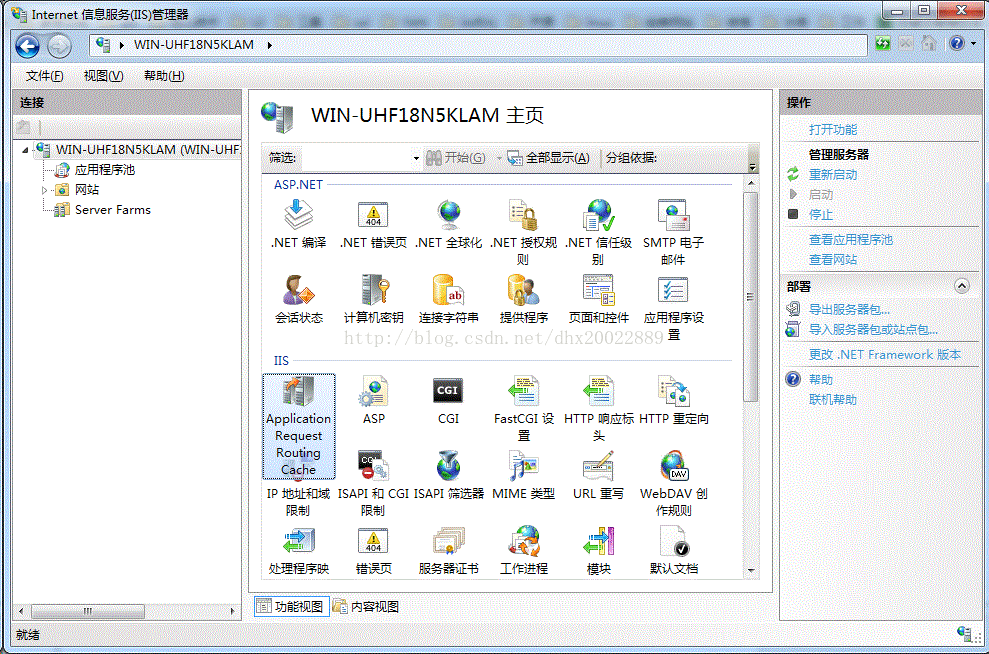Switch to the 功能视图 tab
Image resolution: width=989 pixels, height=654 pixels.
coord(291,606)
